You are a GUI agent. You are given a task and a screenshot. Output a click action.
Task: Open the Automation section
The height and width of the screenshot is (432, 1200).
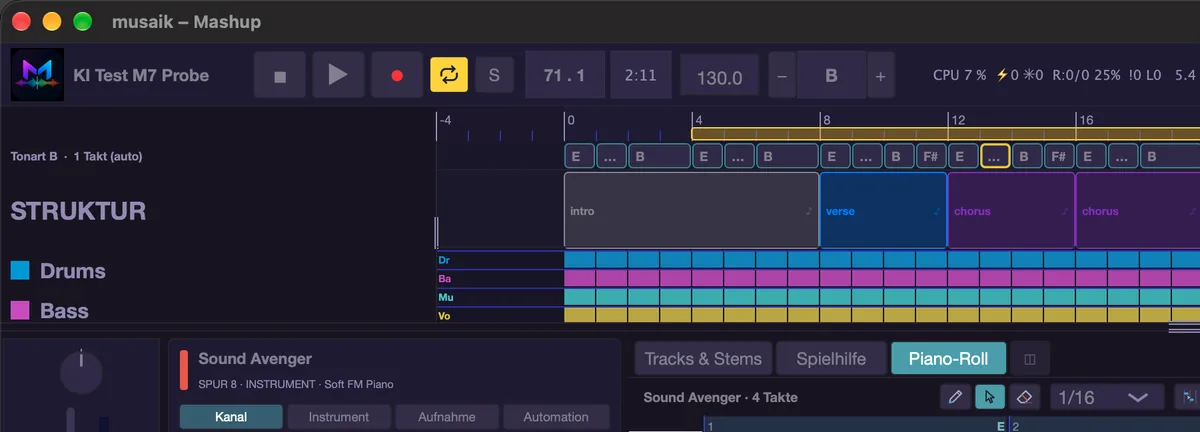[x=556, y=417]
